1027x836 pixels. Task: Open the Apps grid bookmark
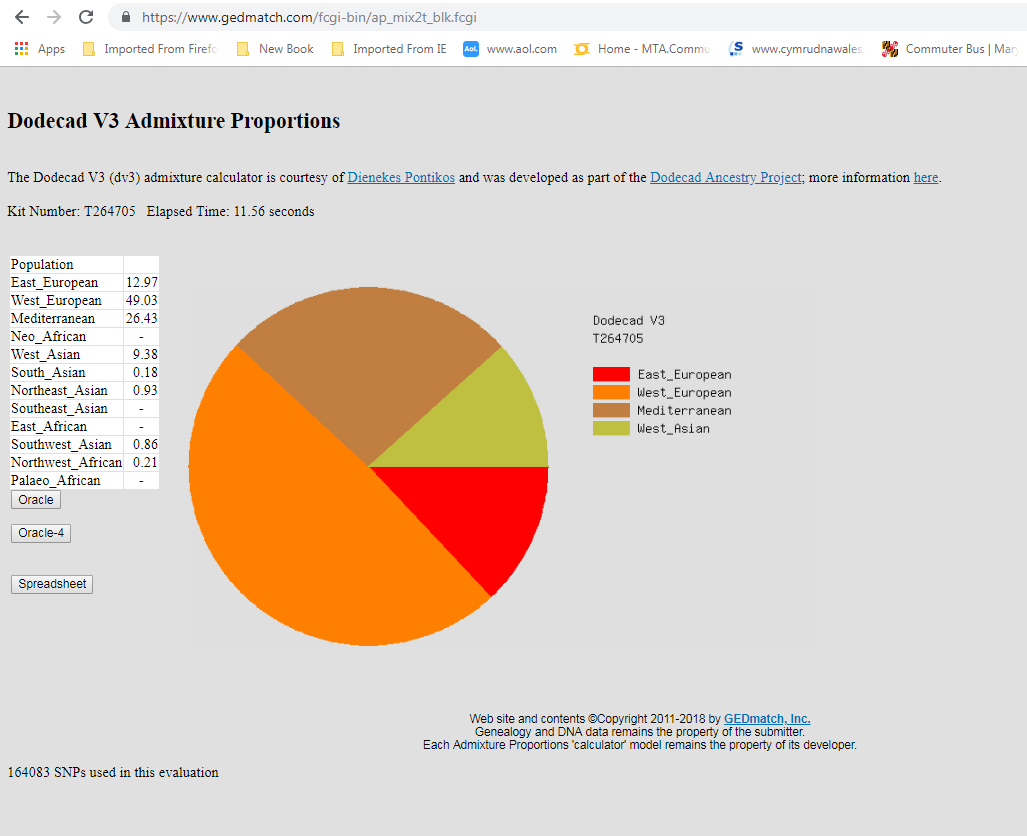40,49
